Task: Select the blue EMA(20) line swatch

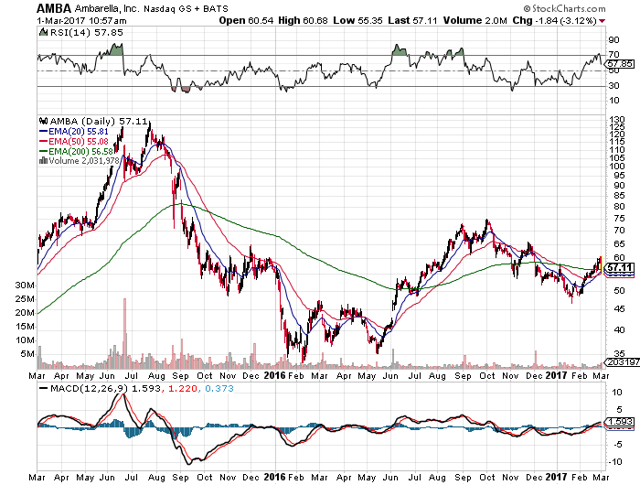Action: [x=43, y=131]
